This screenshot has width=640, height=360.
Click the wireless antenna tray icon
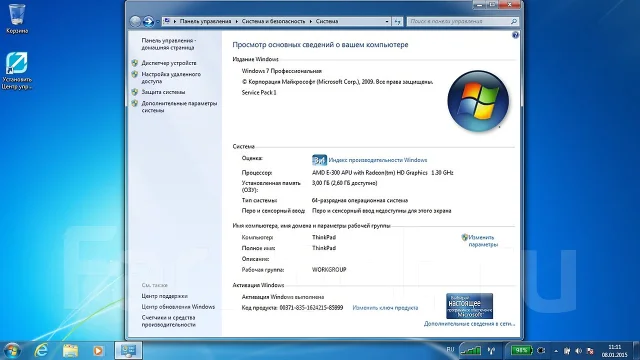[492, 350]
